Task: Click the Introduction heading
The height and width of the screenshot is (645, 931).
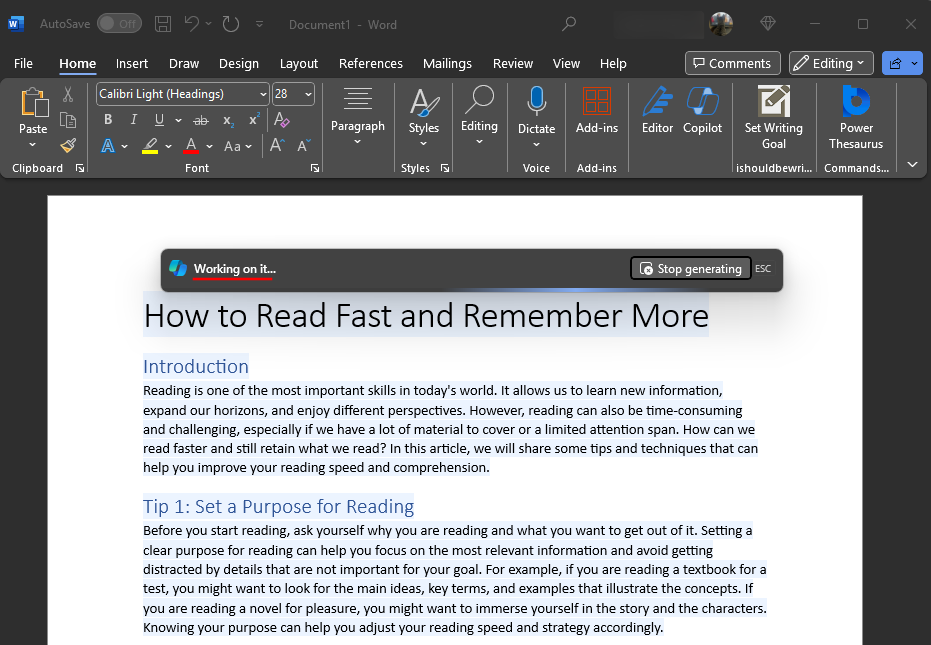Action: (196, 366)
